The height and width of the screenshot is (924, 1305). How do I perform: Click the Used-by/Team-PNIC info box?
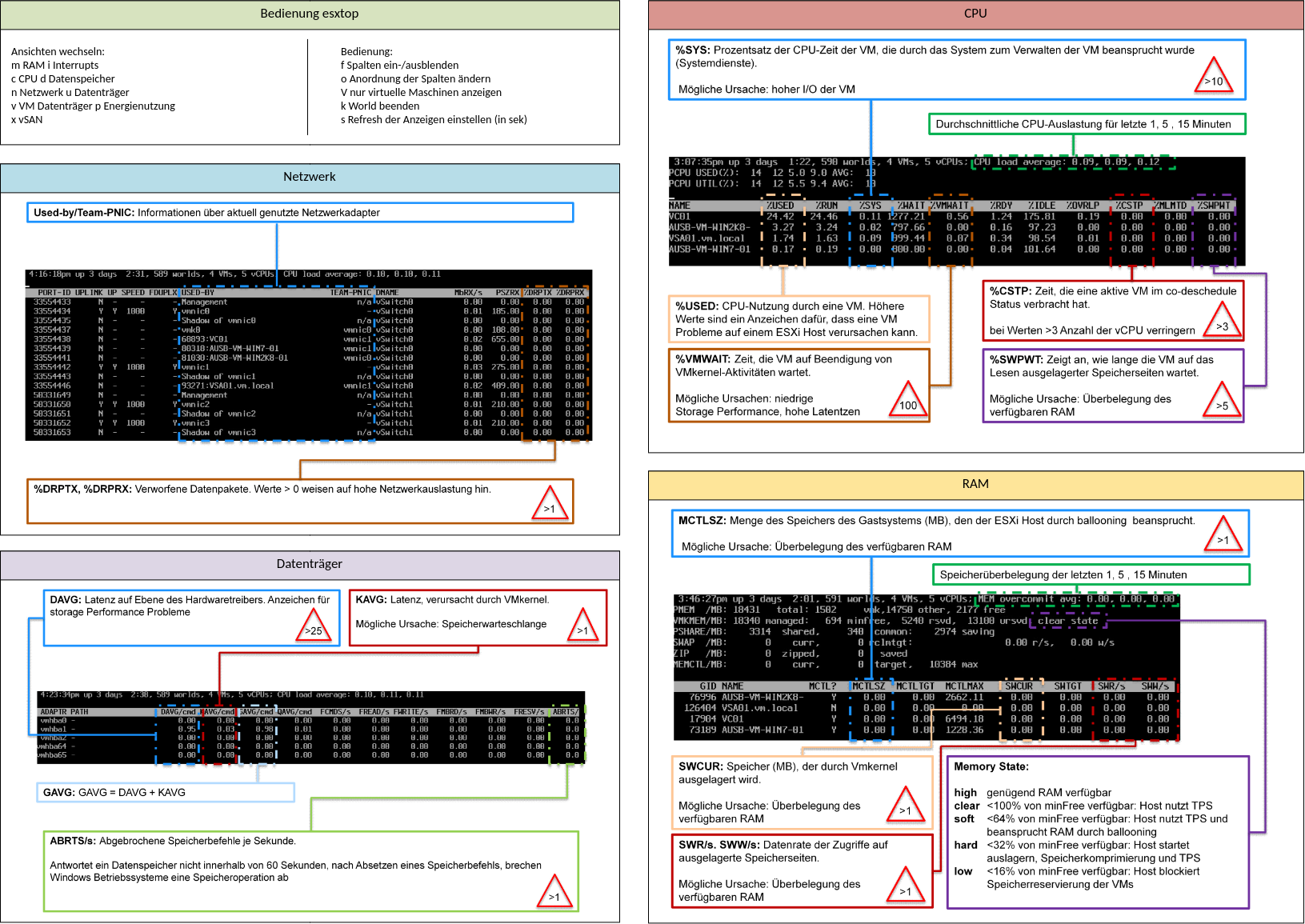point(300,213)
